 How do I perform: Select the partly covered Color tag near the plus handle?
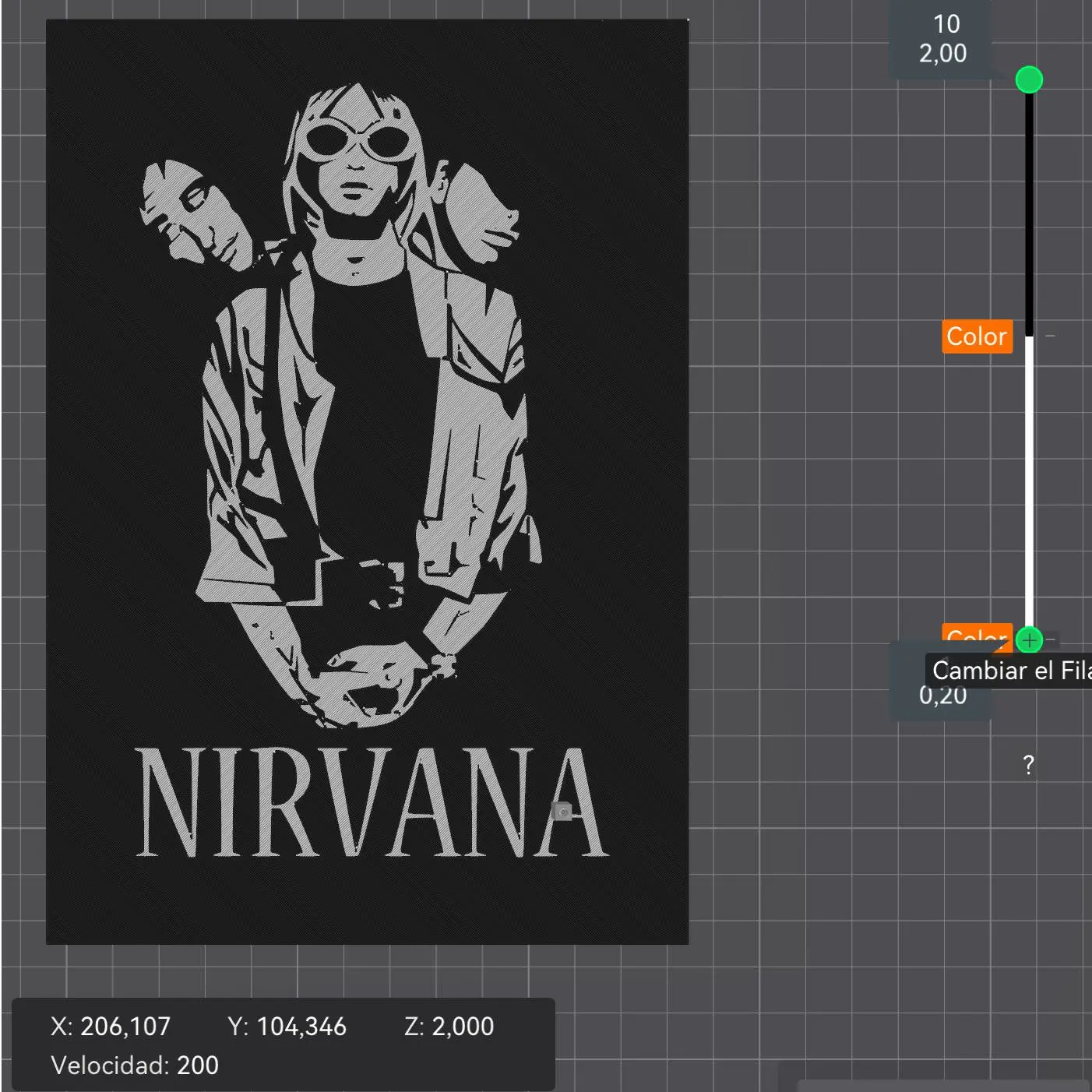[977, 637]
